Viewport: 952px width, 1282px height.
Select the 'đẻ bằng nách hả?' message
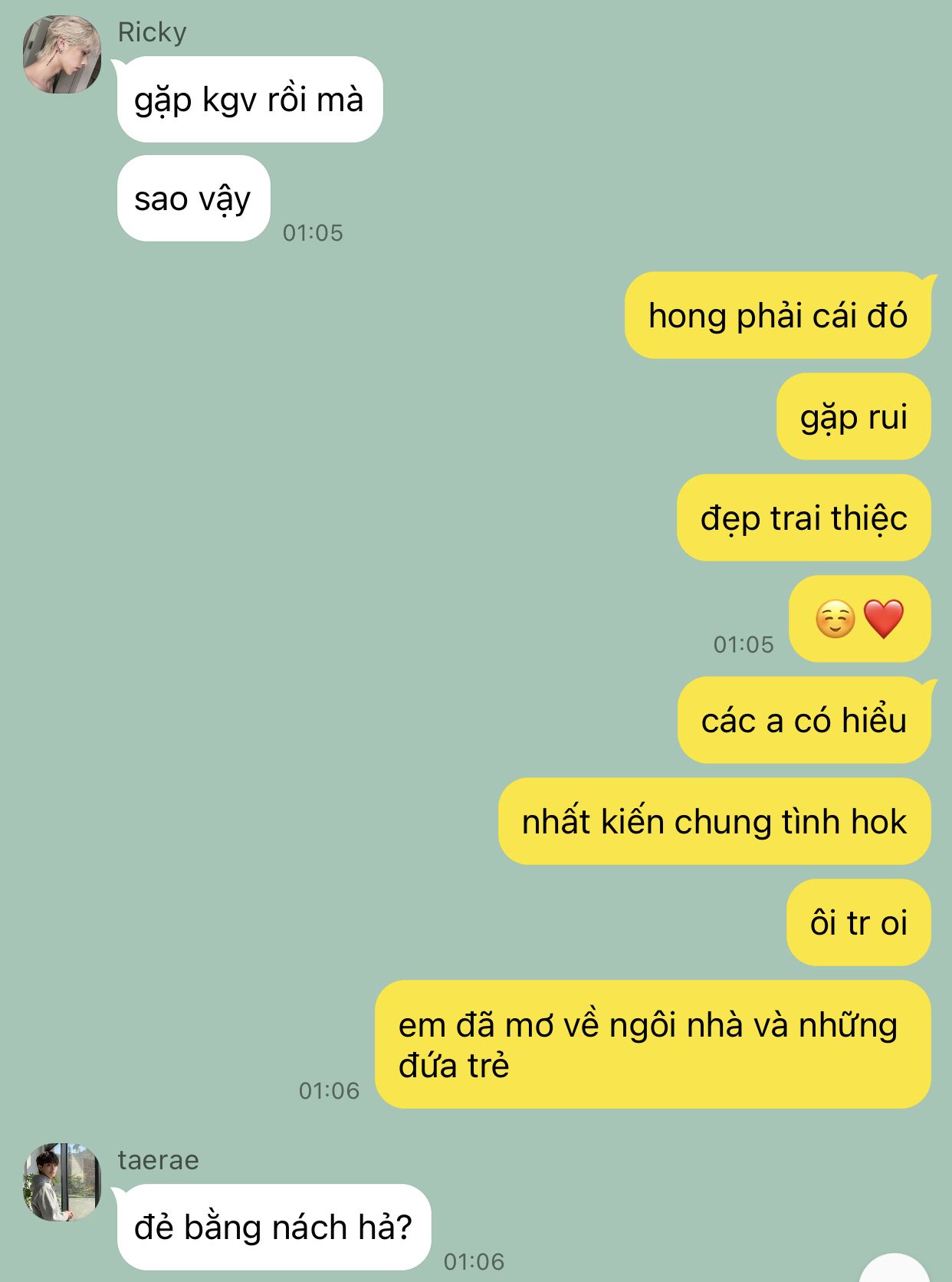[274, 1227]
